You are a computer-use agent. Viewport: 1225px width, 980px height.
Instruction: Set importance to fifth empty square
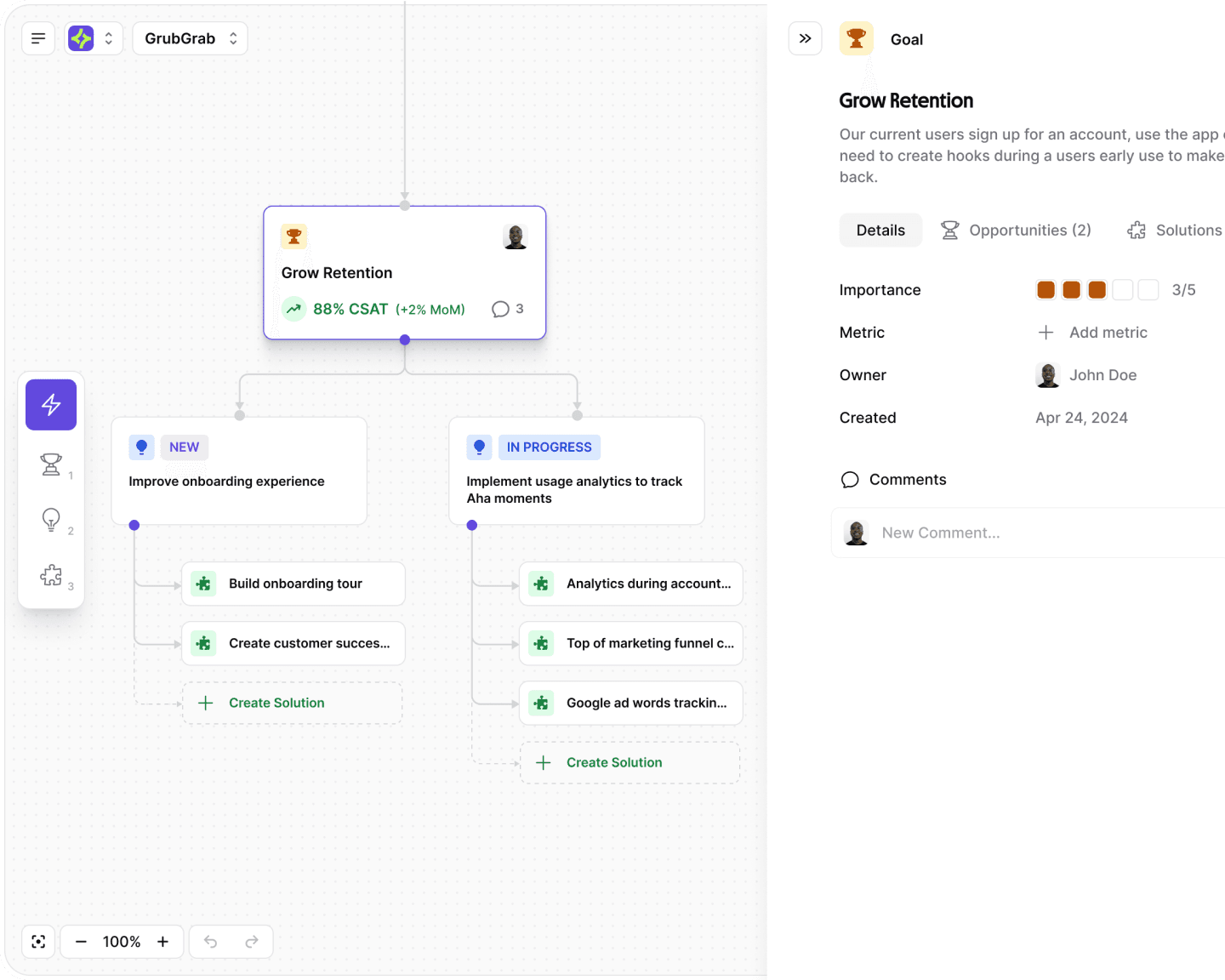pos(1148,290)
